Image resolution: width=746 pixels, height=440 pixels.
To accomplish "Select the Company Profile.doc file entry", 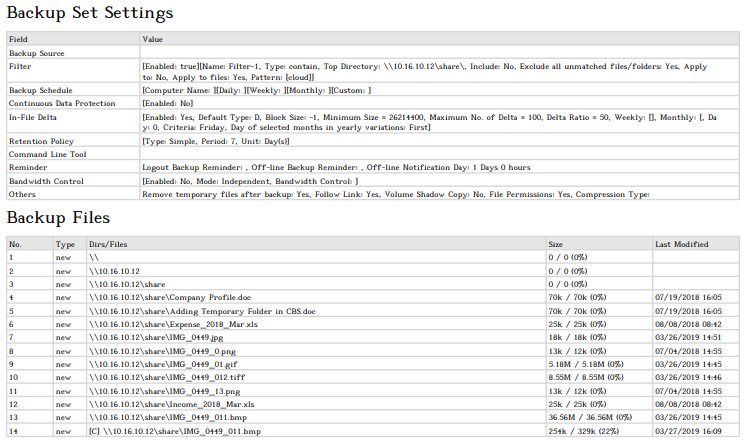I will pyautogui.click(x=159, y=297).
